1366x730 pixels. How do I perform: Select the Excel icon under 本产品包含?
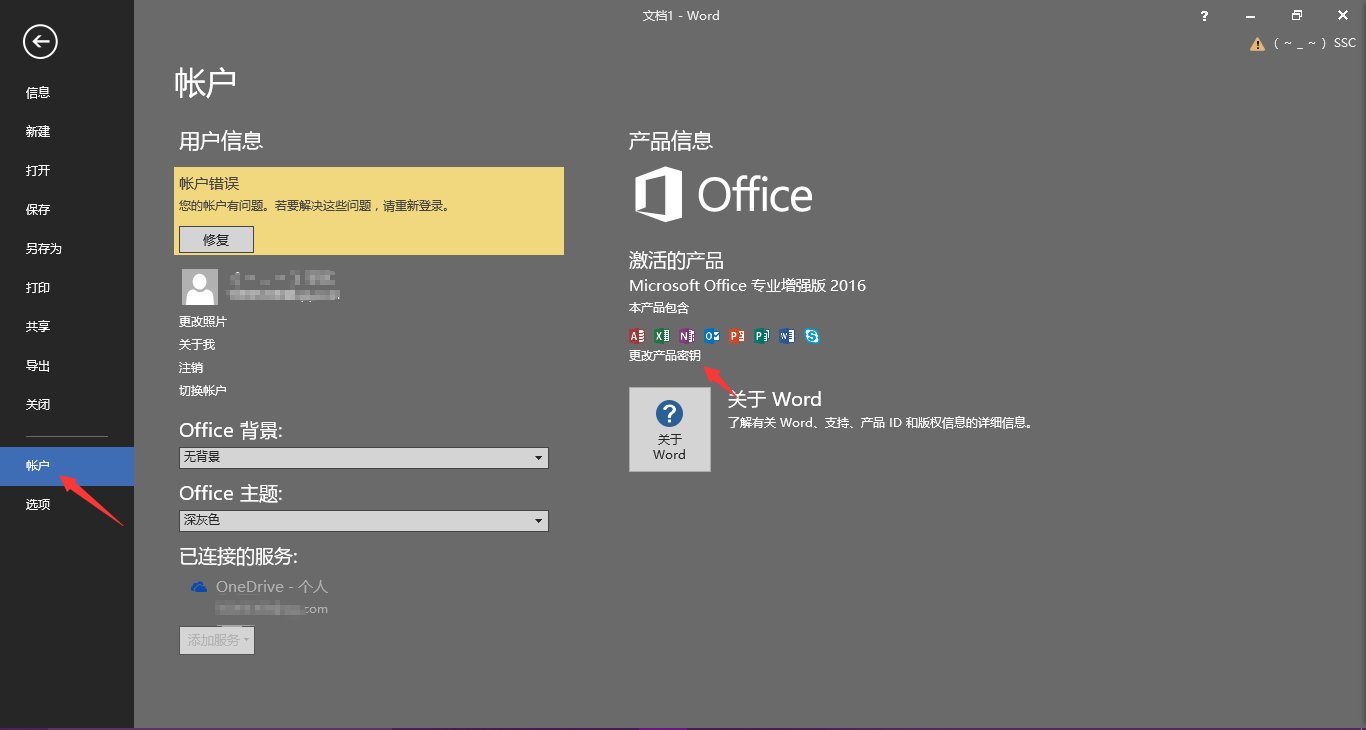coord(661,336)
